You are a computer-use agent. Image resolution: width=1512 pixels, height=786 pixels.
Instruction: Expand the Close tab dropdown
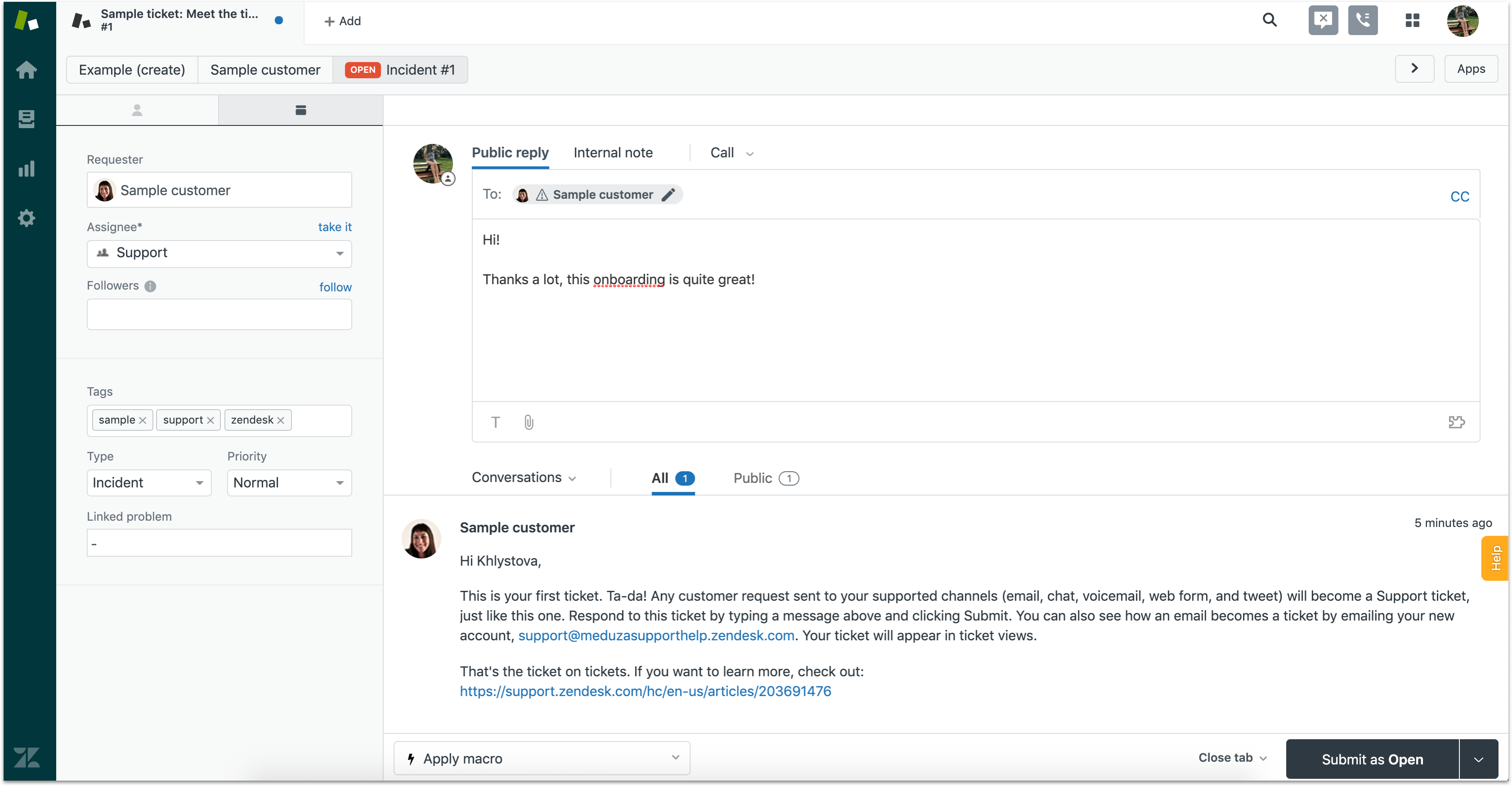[x=1232, y=758]
